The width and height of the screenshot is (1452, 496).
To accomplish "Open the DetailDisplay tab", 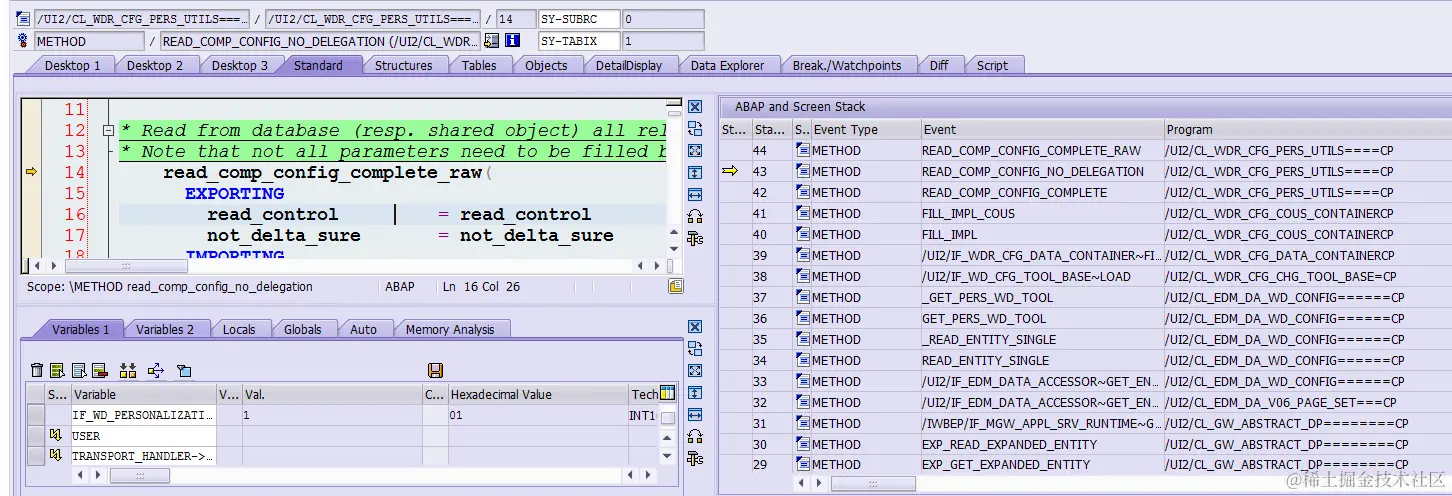I will pyautogui.click(x=629, y=65).
